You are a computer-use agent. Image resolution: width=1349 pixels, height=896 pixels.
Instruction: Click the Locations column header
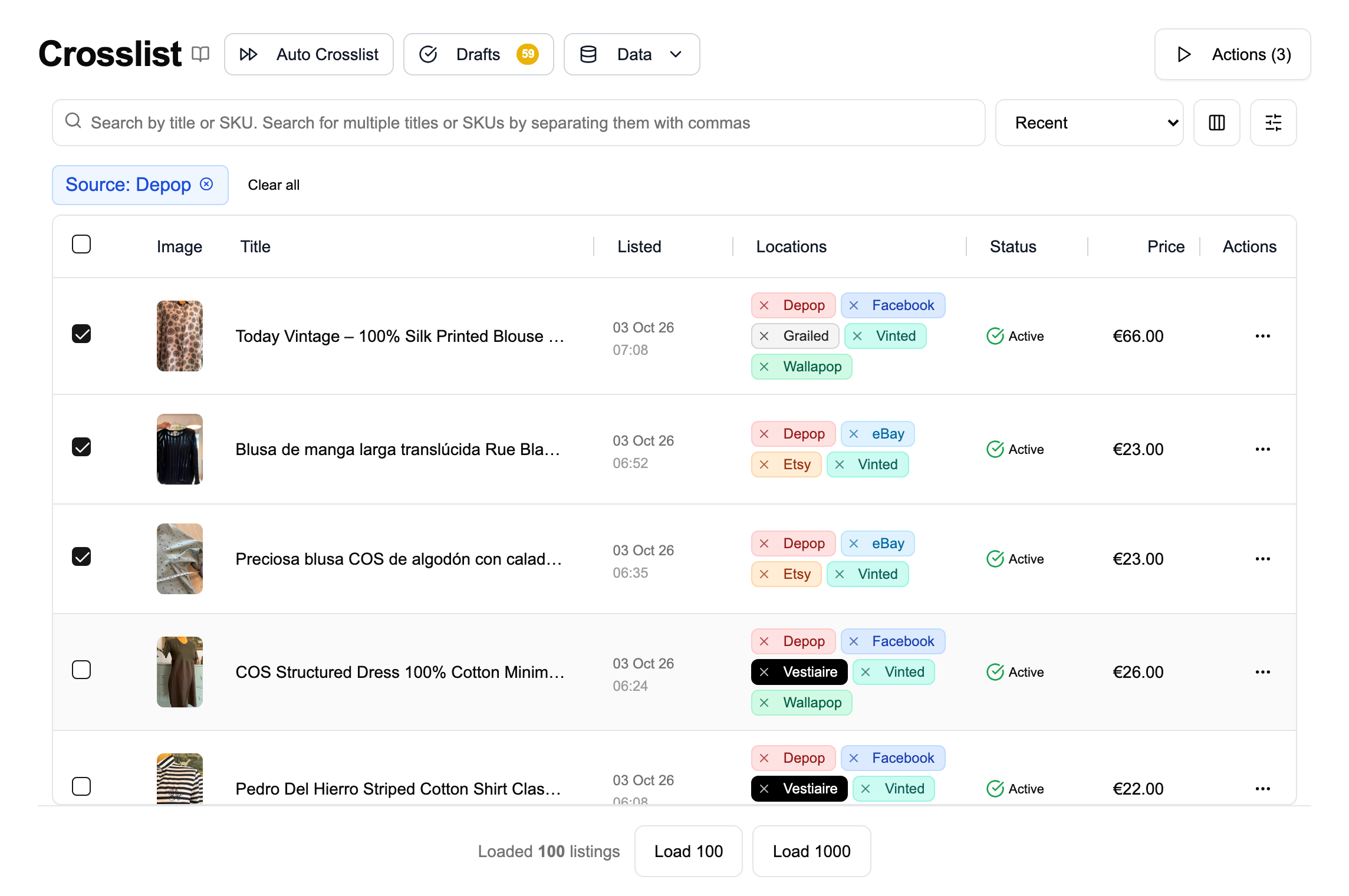click(791, 246)
